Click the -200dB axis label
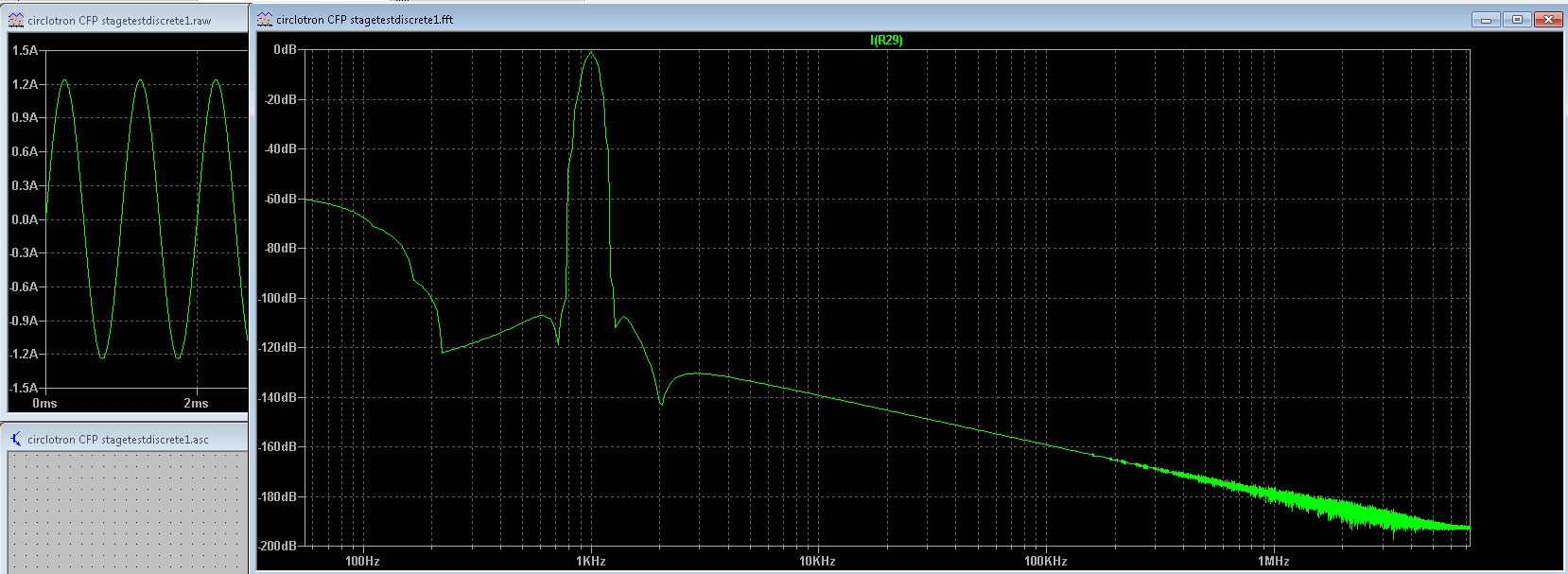The height and width of the screenshot is (574, 1568). pyautogui.click(x=278, y=546)
